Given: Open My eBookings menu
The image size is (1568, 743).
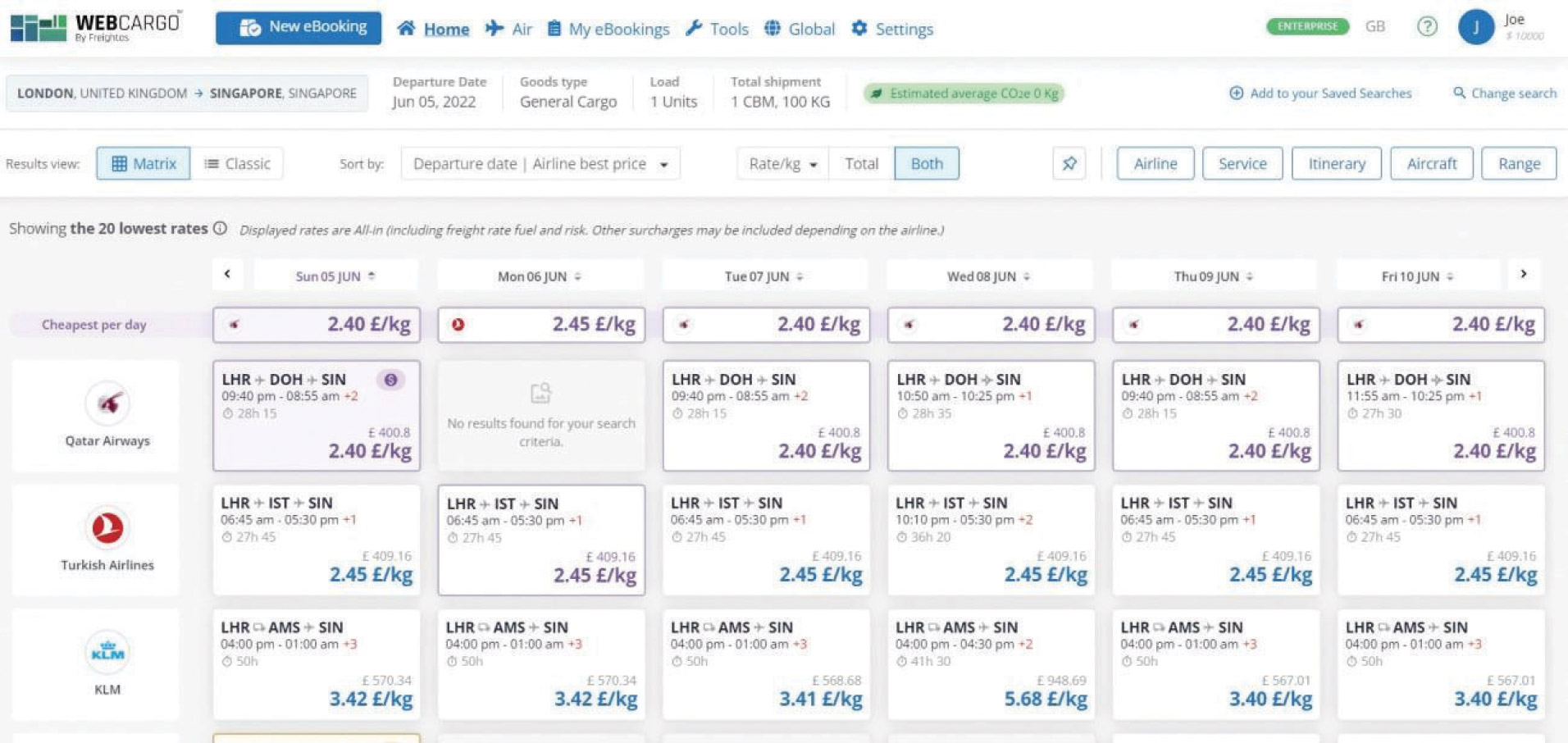Looking at the screenshot, I should 608,29.
